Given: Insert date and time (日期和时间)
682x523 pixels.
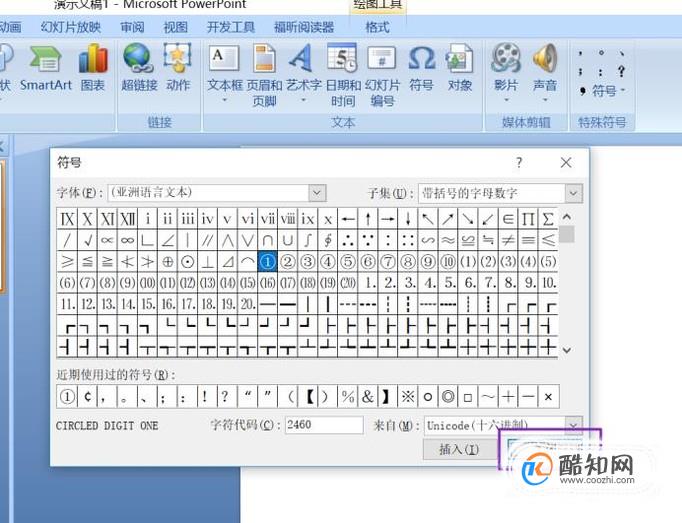Looking at the screenshot, I should click(x=343, y=75).
